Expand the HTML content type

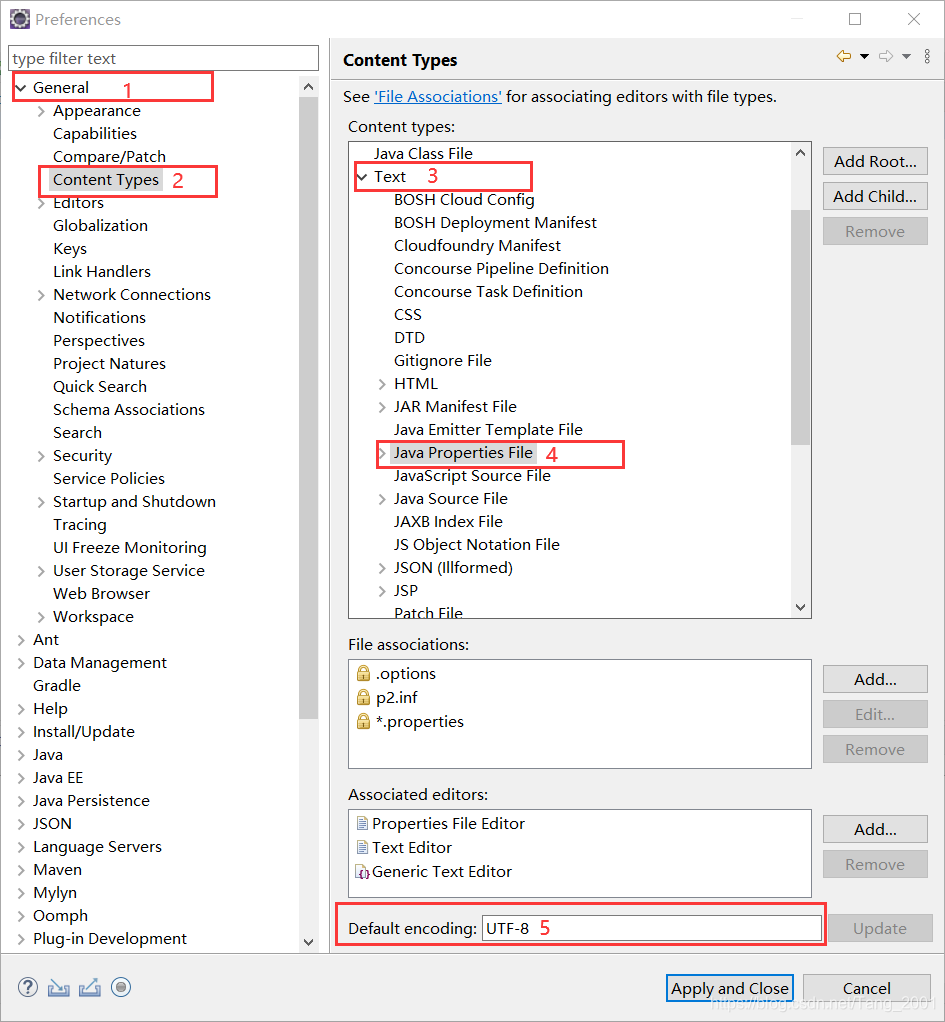382,385
